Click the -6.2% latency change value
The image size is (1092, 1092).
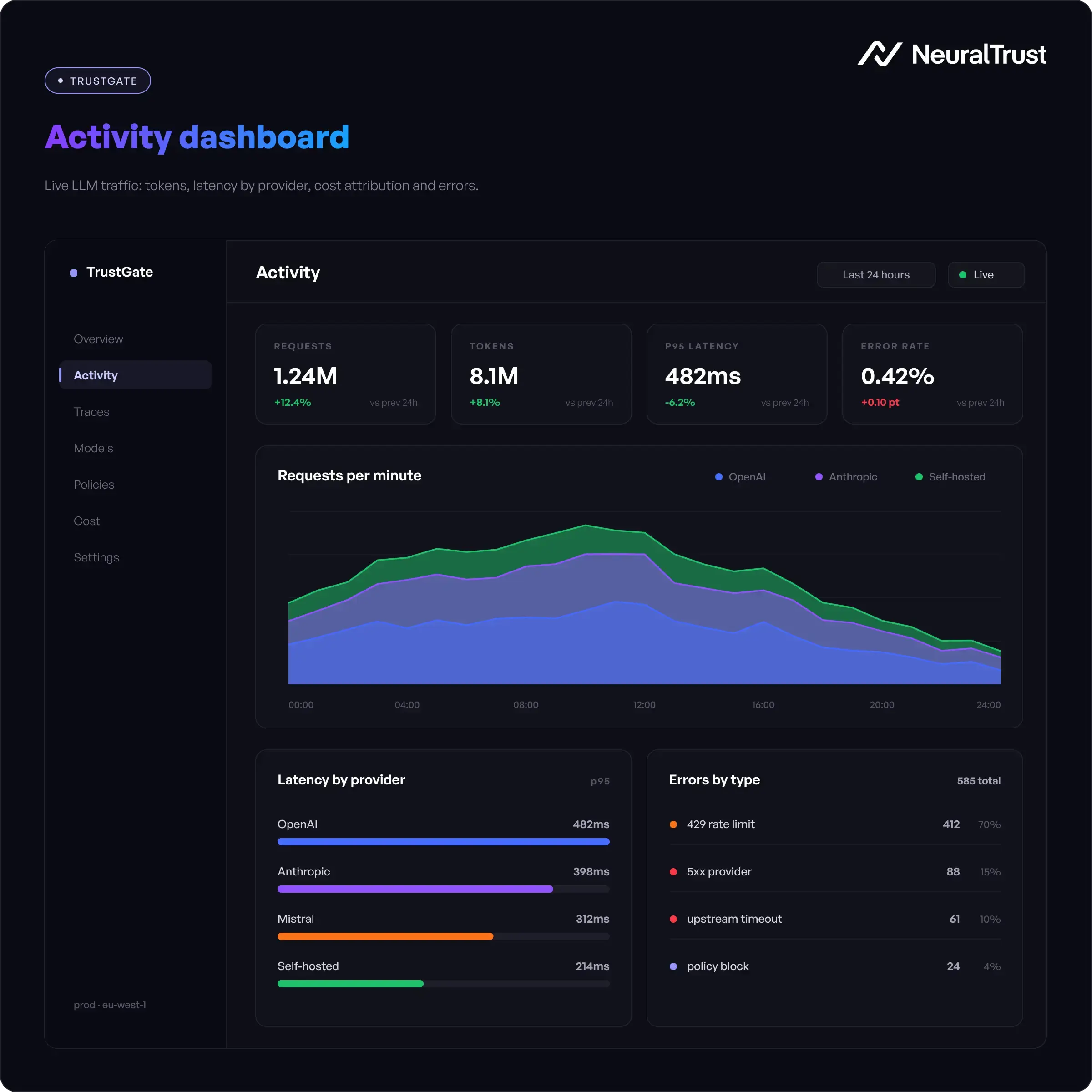(x=680, y=402)
